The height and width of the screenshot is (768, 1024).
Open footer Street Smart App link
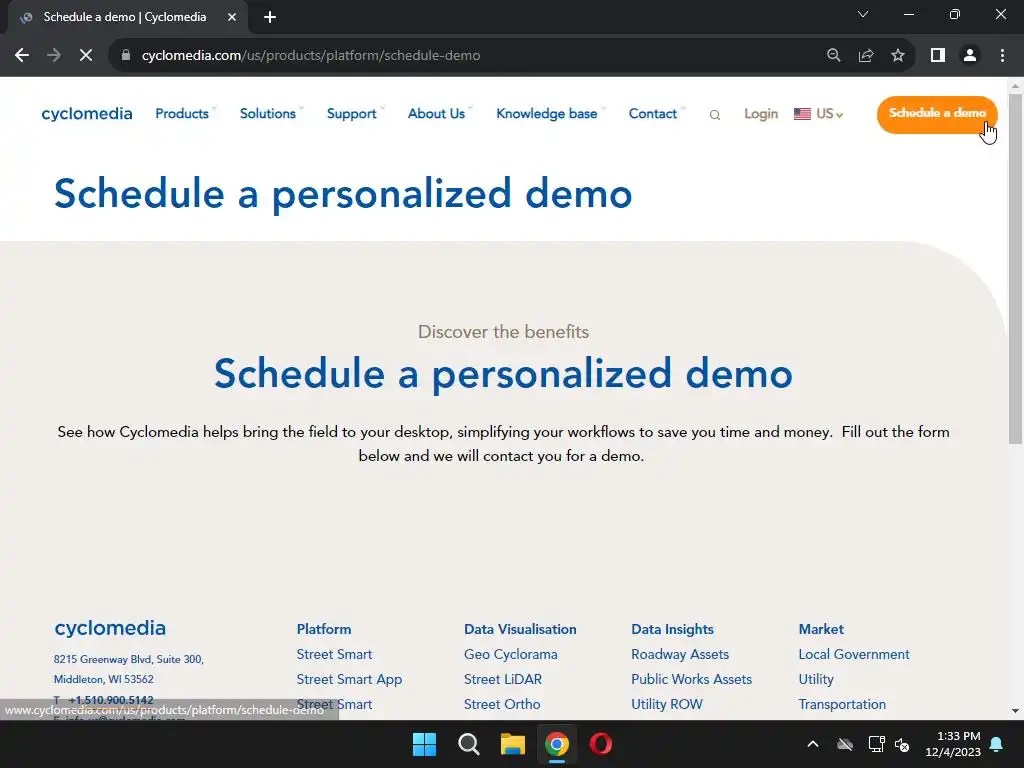[349, 679]
